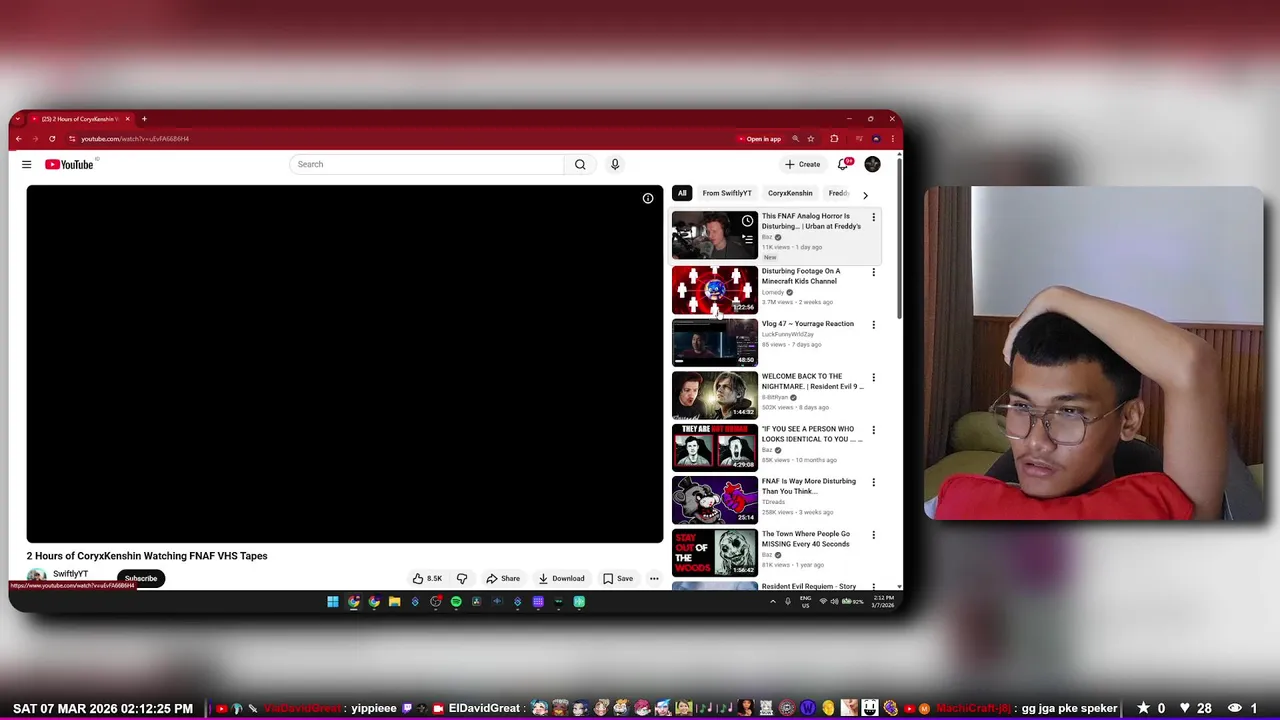Viewport: 1280px width, 720px height.
Task: Select the All filter chip
Action: 682,193
